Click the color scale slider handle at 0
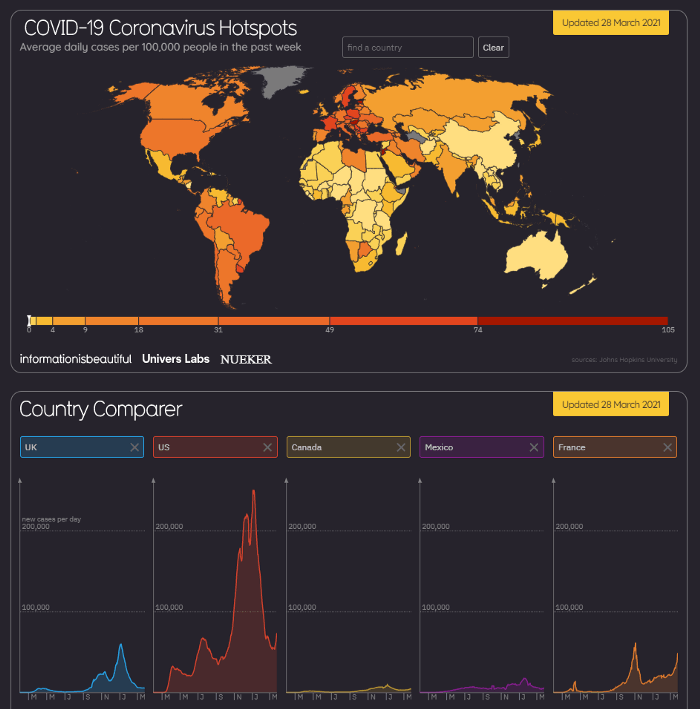Image resolution: width=700 pixels, height=709 pixels. coord(29,321)
